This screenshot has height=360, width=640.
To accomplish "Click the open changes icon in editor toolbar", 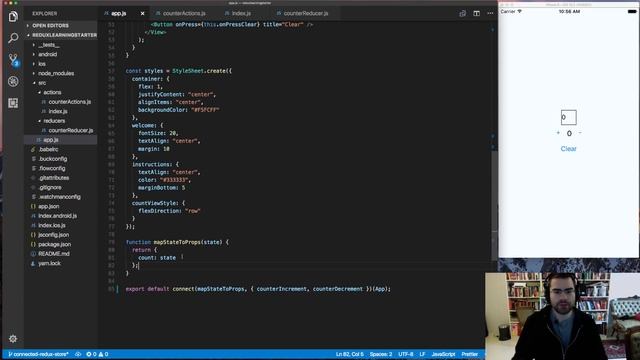I will [462, 13].
